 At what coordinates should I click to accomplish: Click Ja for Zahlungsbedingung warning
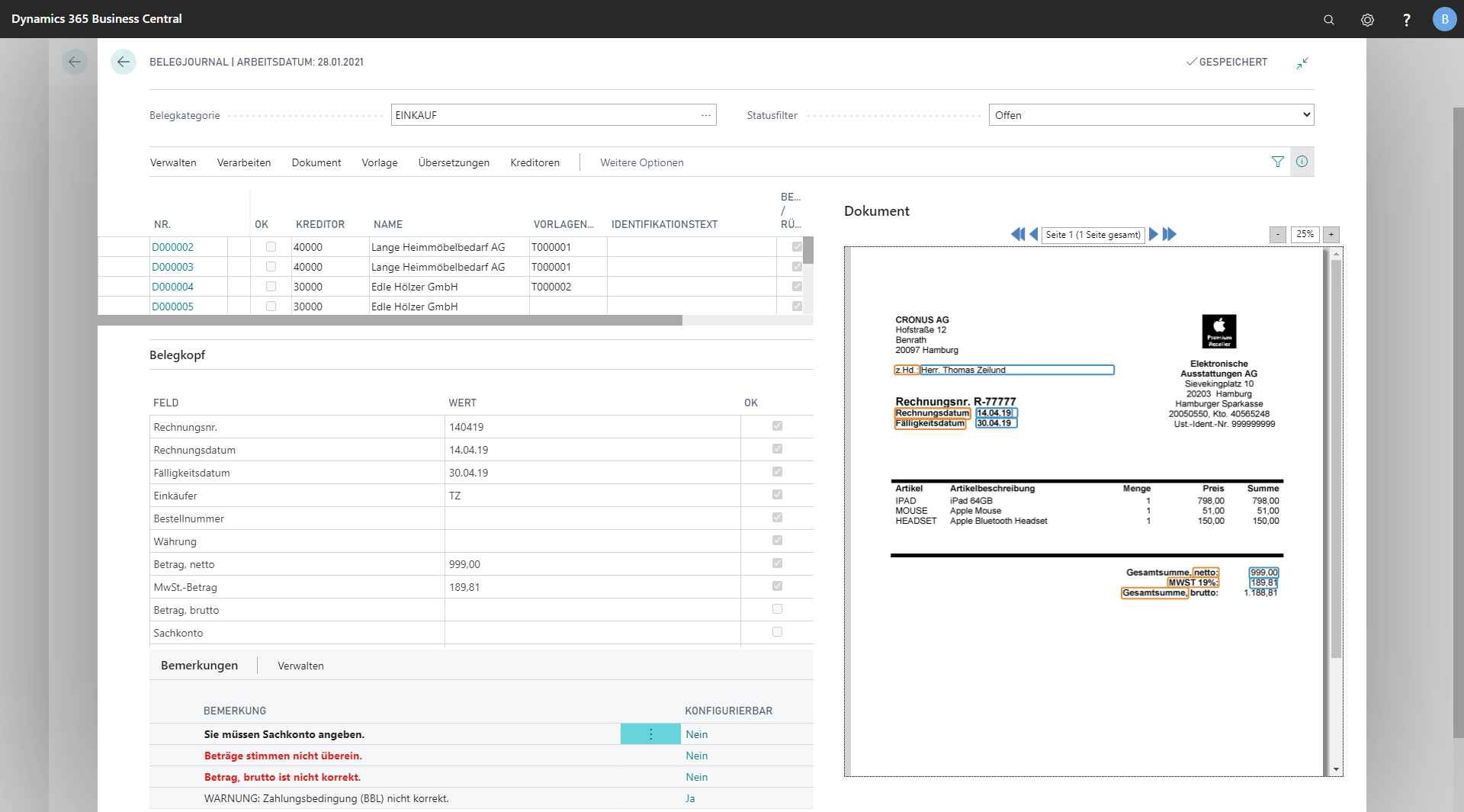click(690, 798)
